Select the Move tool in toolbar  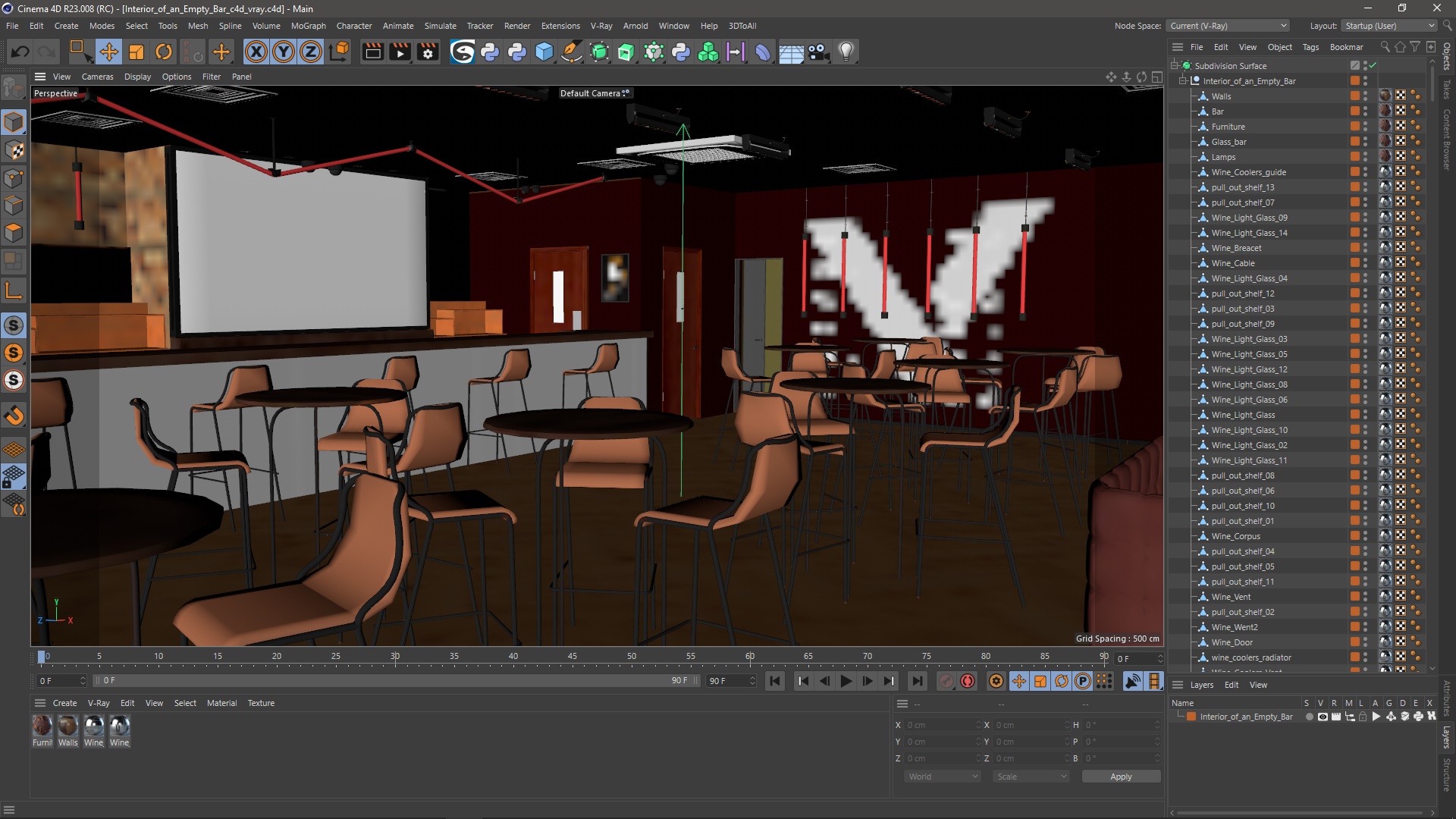pos(108,52)
